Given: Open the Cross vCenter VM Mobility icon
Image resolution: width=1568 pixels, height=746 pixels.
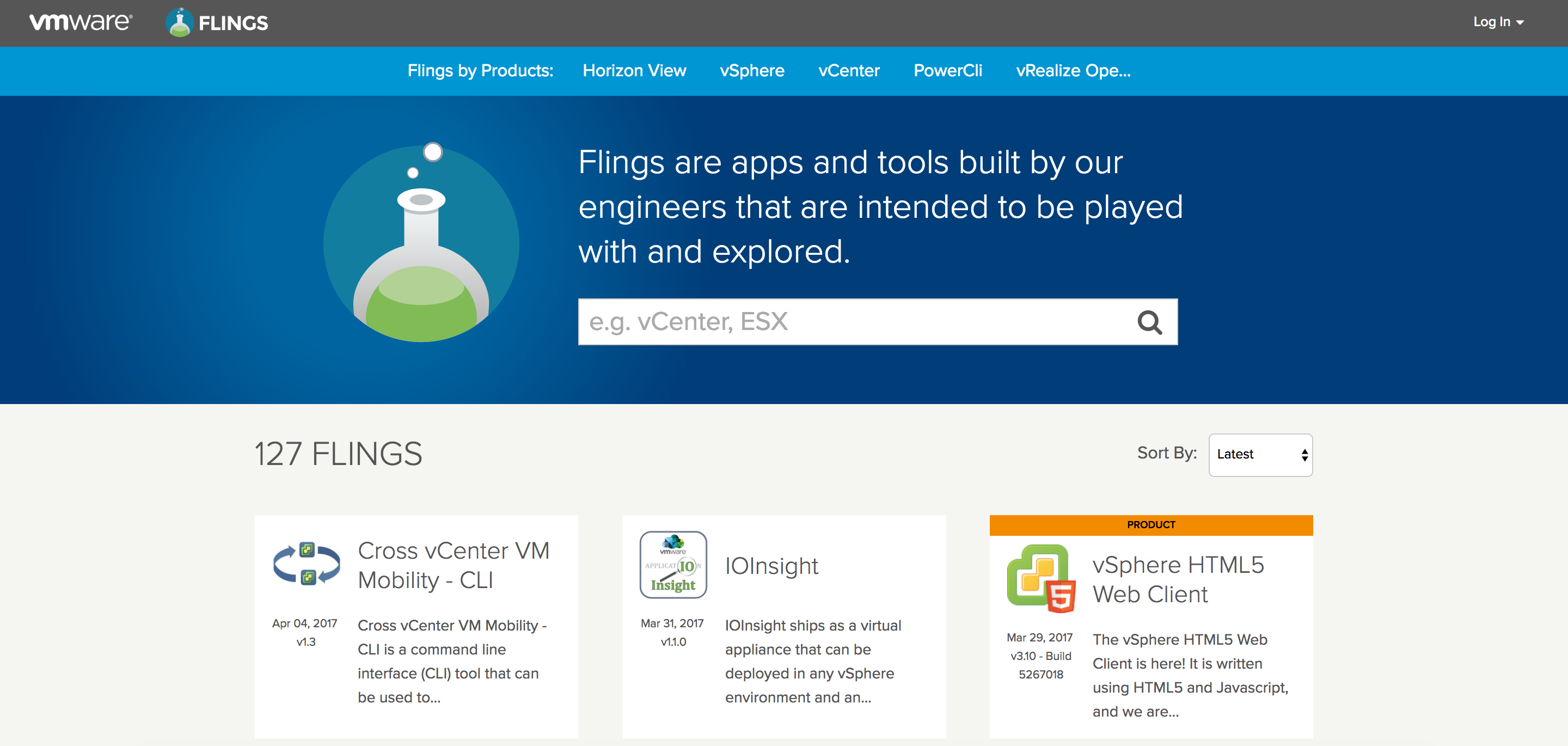Looking at the screenshot, I should coord(307,564).
